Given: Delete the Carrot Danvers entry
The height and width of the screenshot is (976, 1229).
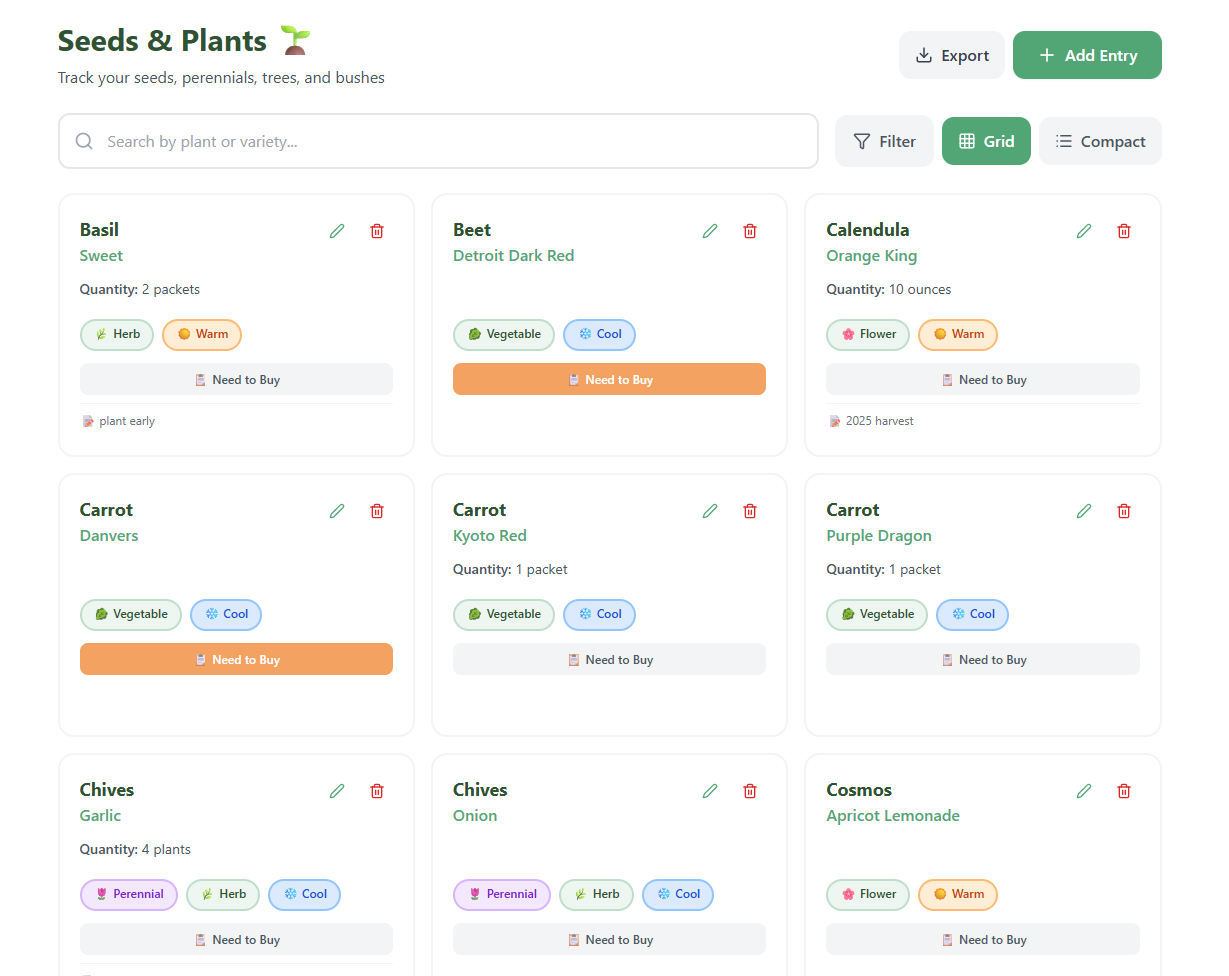Looking at the screenshot, I should (x=377, y=511).
